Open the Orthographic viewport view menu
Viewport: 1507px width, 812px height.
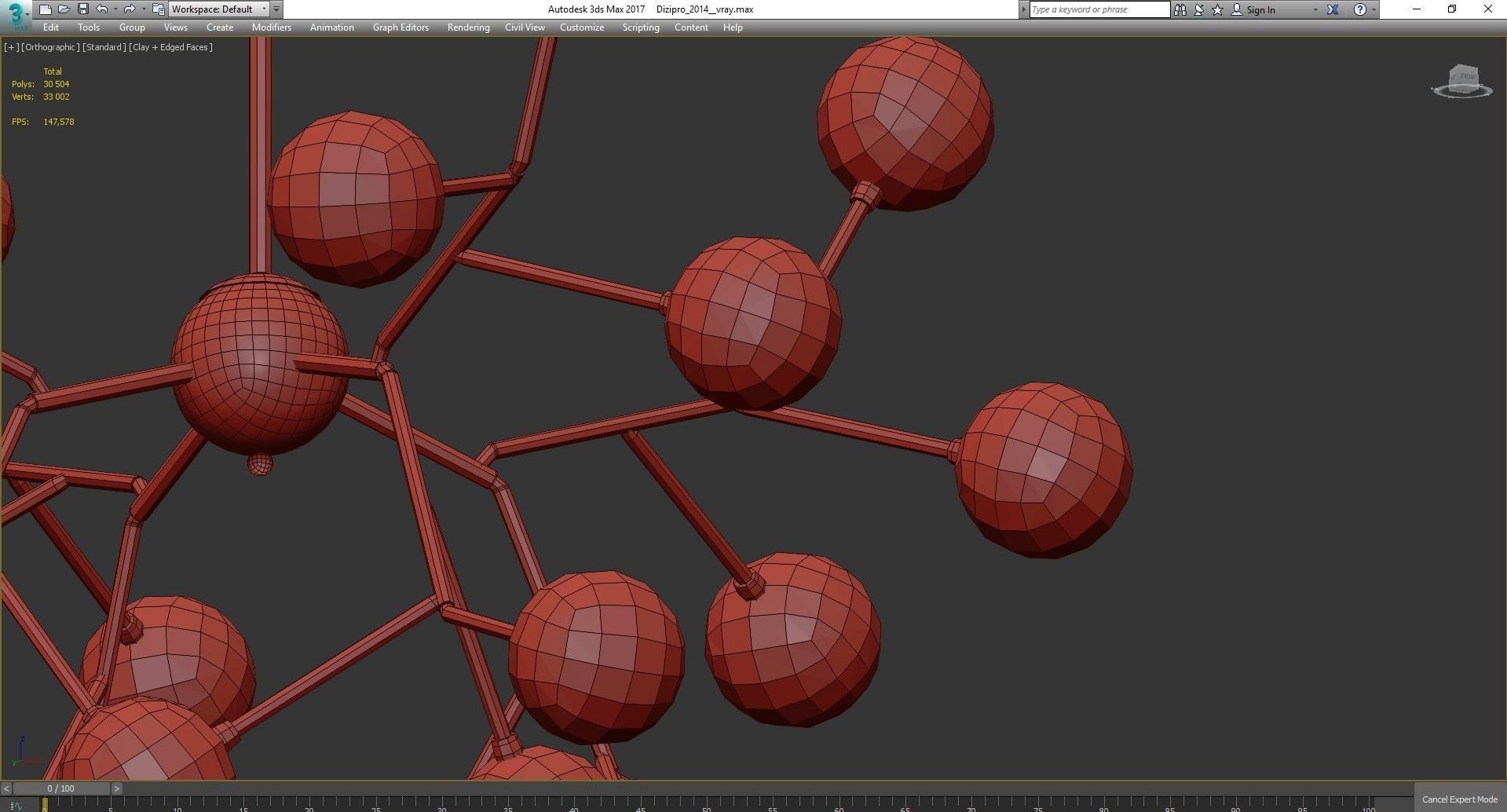50,47
